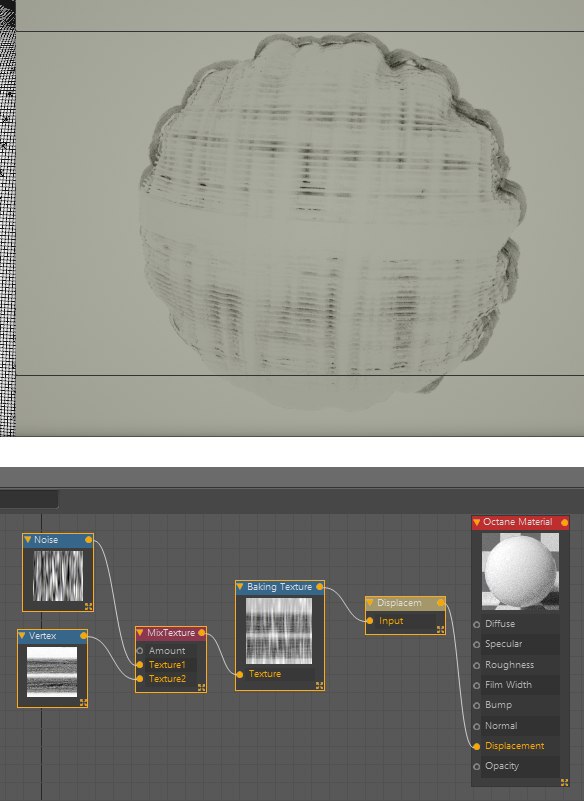Select the Noise node title
Viewport: 584px width, 801px height.
[x=46, y=539]
